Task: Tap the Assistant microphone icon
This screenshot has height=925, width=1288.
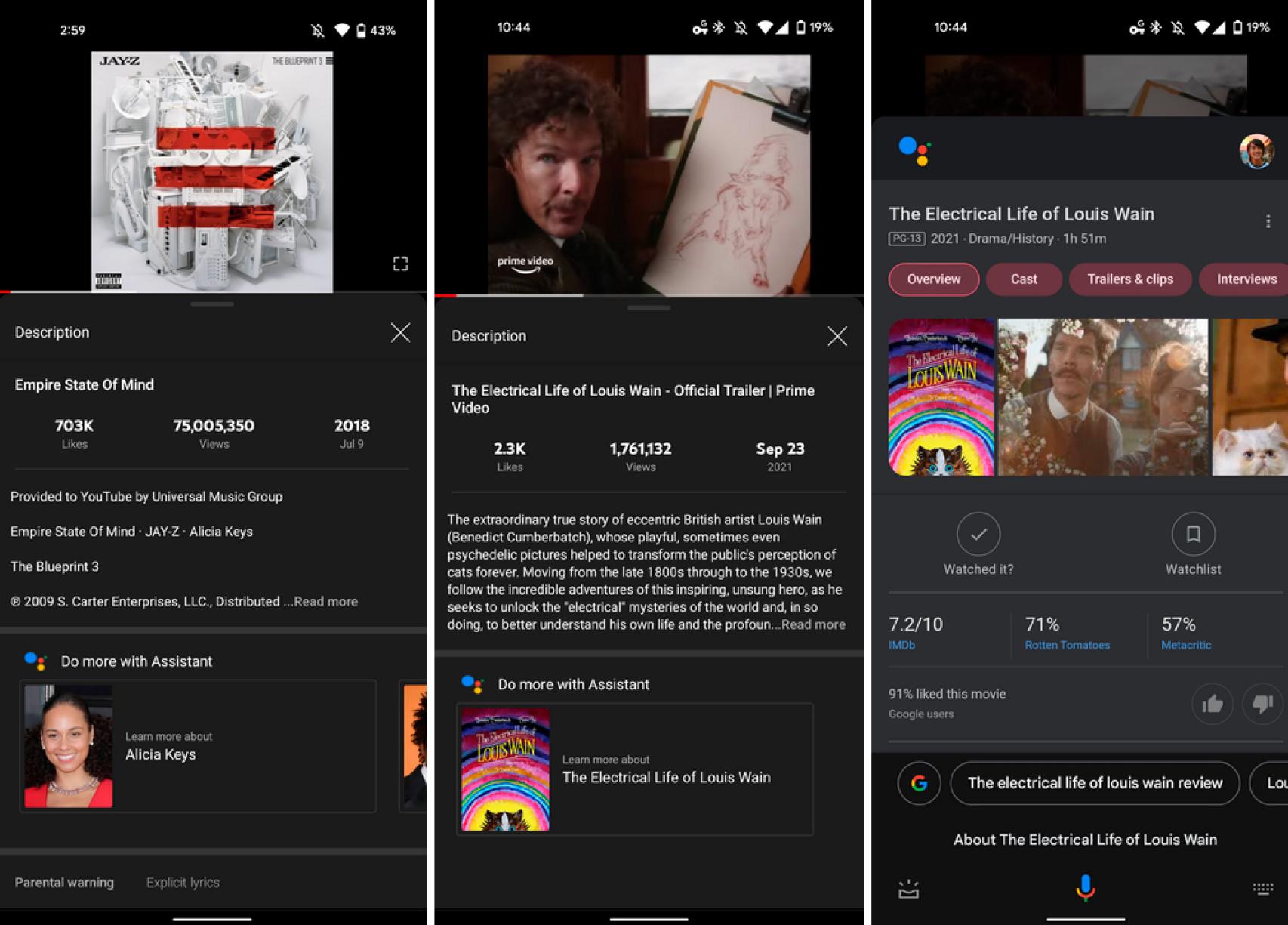Action: pyautogui.click(x=1085, y=888)
